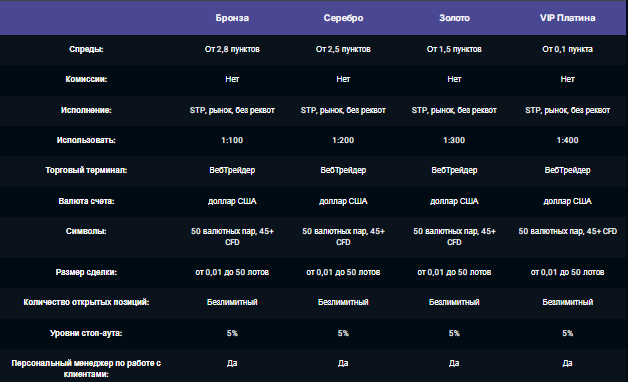Click the Персональный менеджер по работе с клиентами label
Viewport: 628px width, 382px height.
(86, 368)
